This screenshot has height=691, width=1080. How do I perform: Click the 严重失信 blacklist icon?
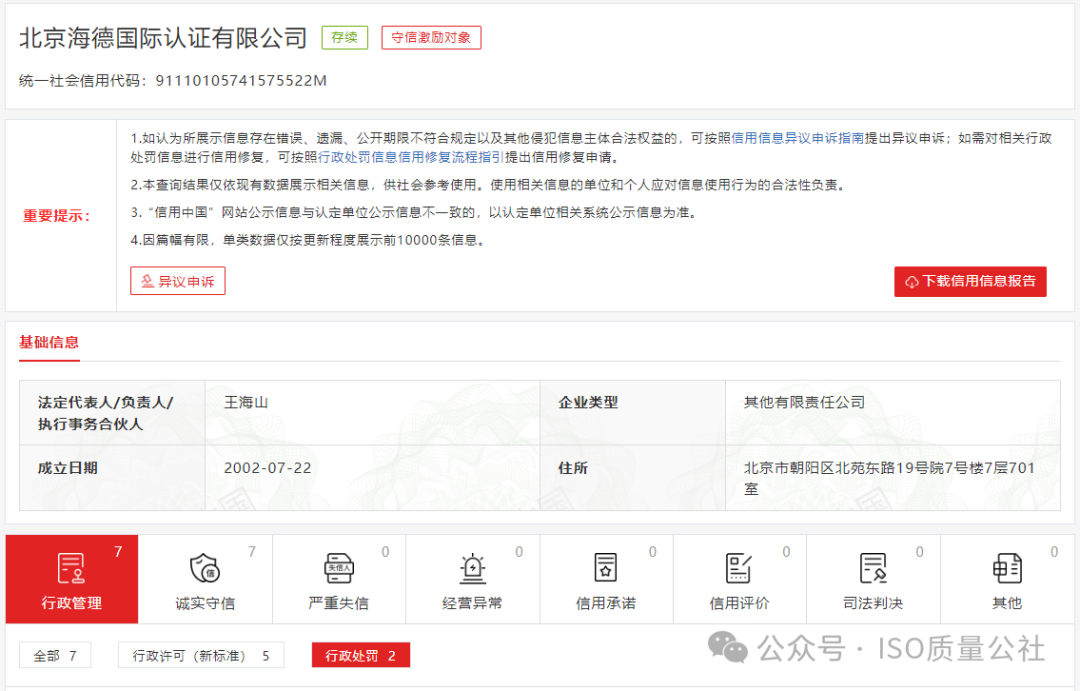(x=339, y=568)
